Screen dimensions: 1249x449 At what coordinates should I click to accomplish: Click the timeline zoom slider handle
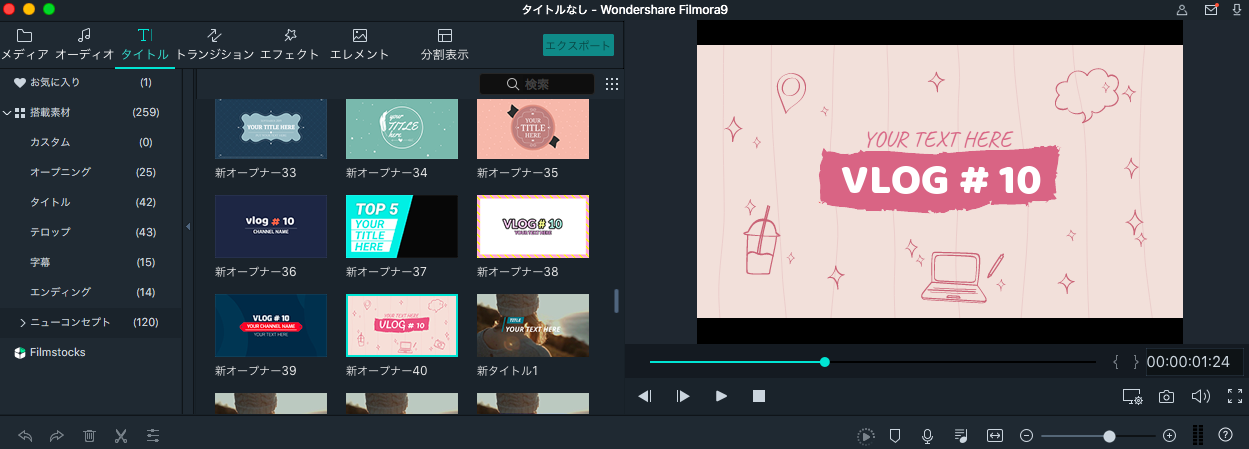tap(1109, 436)
